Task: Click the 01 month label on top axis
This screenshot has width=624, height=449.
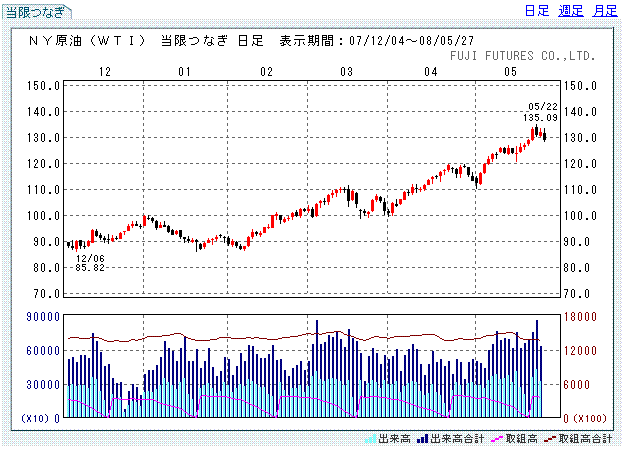Action: coord(184,73)
